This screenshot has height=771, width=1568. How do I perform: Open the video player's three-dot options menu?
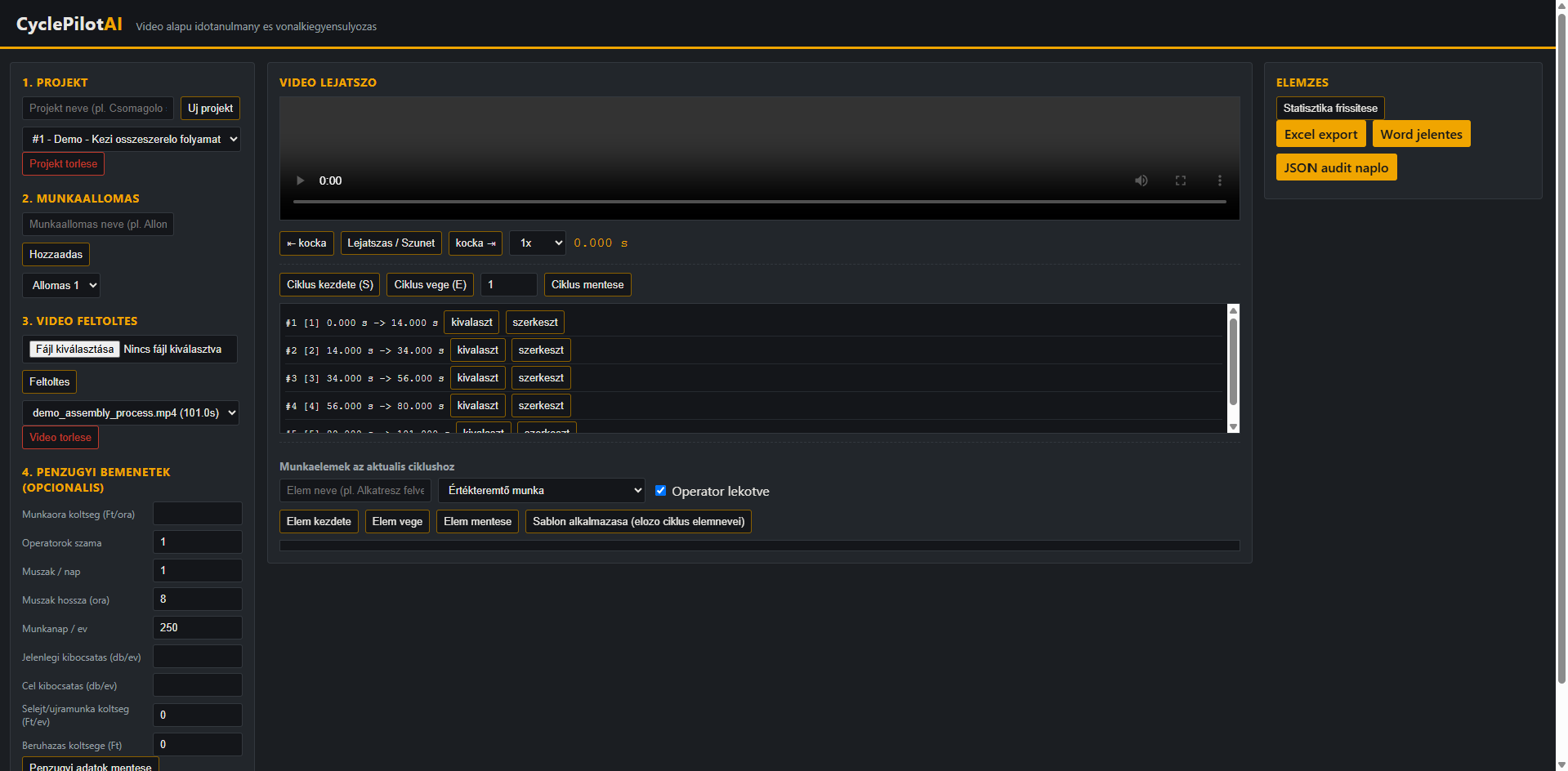(1220, 180)
